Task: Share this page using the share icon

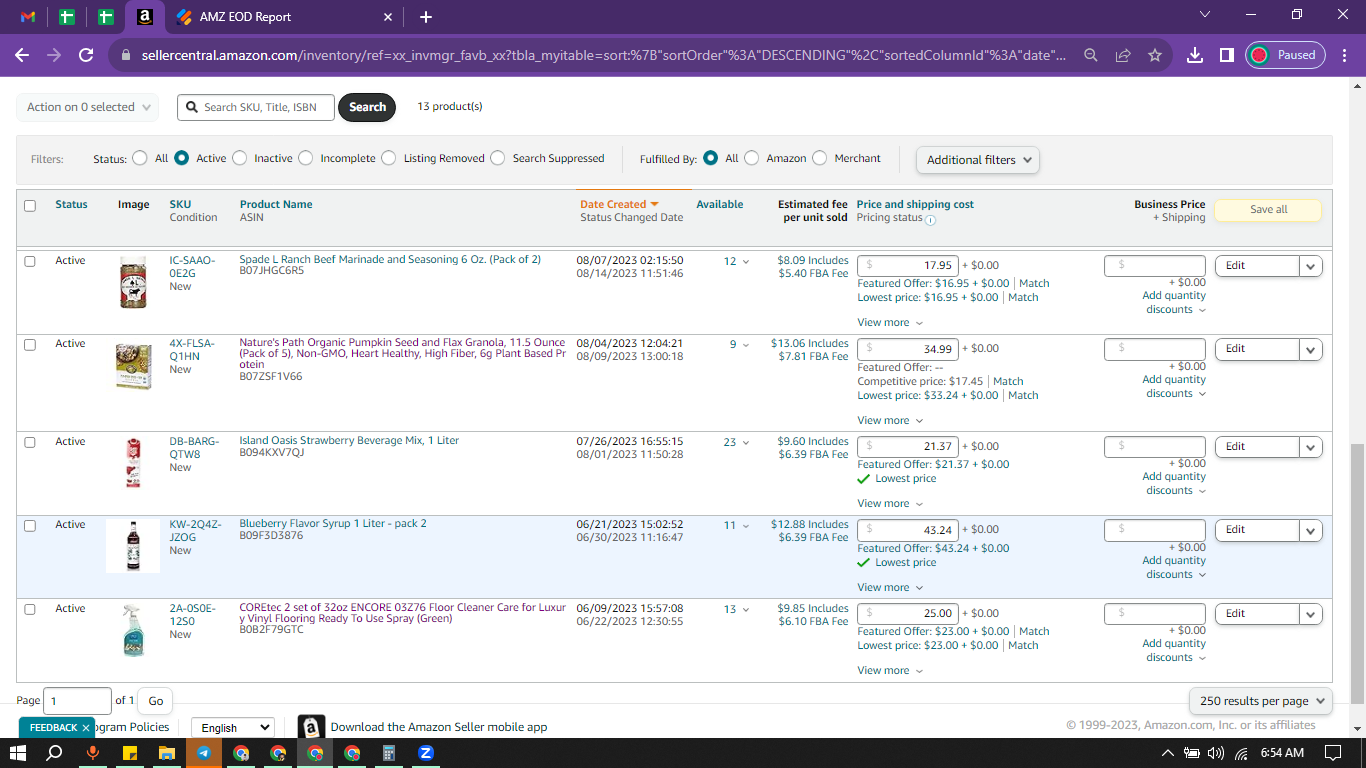Action: pos(1123,56)
